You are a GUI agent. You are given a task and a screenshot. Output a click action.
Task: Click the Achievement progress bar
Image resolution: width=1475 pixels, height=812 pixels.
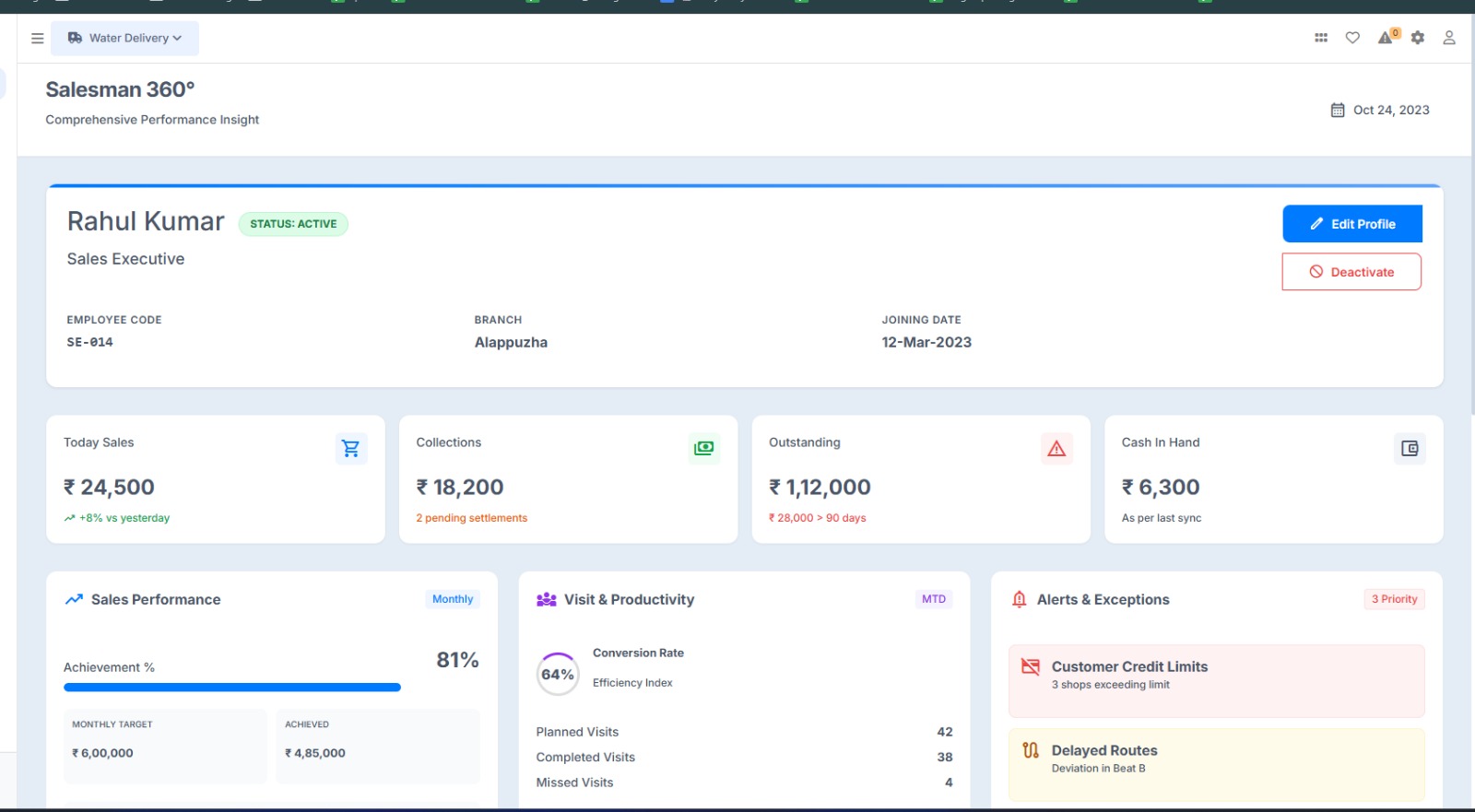[232, 688]
